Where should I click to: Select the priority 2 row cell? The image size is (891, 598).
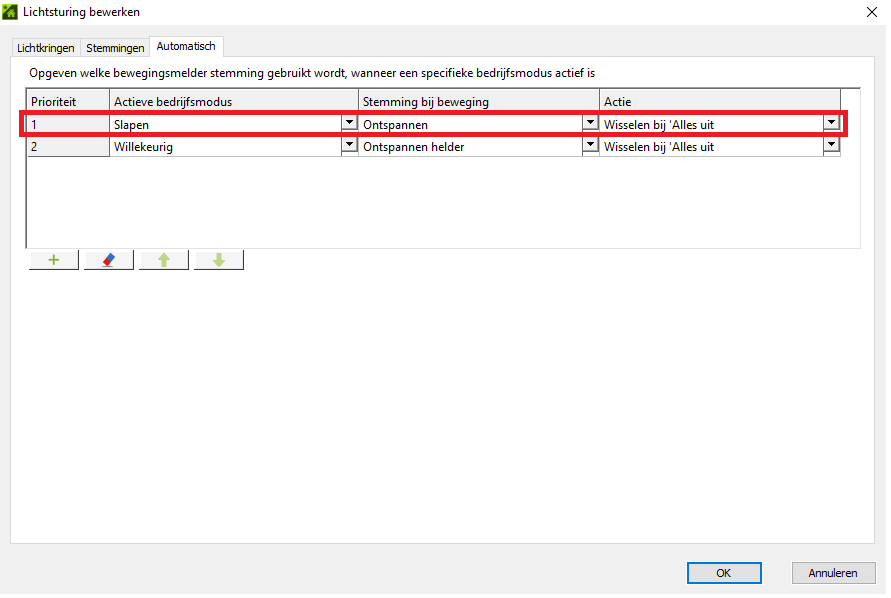point(68,147)
